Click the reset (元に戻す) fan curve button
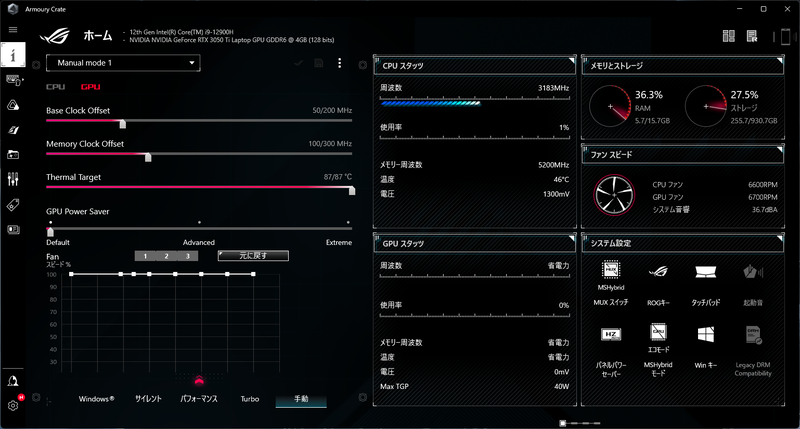This screenshot has width=800, height=429. (253, 256)
